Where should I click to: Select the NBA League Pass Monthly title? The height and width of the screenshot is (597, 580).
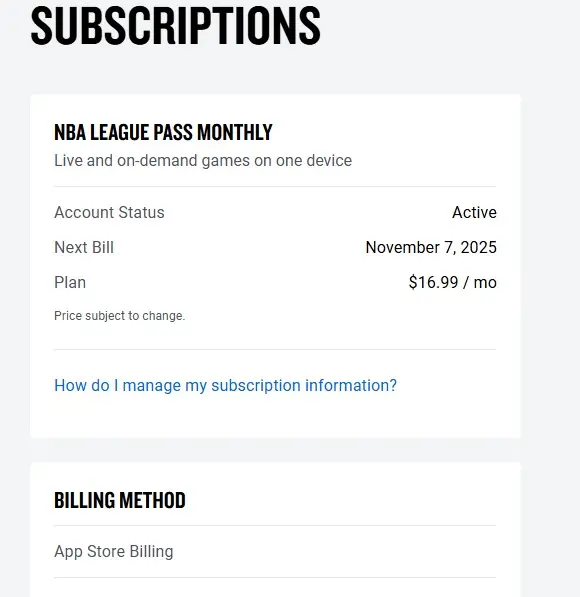click(x=163, y=132)
